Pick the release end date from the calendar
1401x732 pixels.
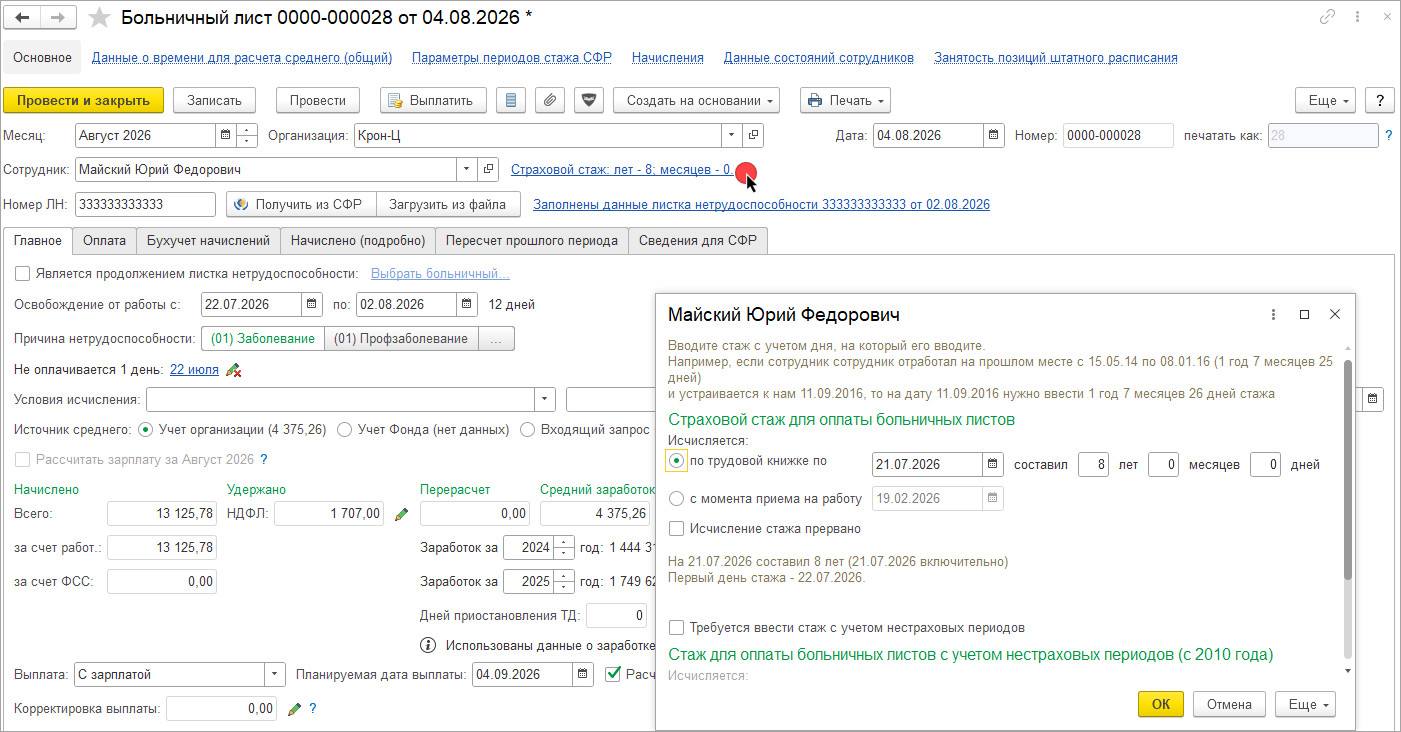(467, 304)
